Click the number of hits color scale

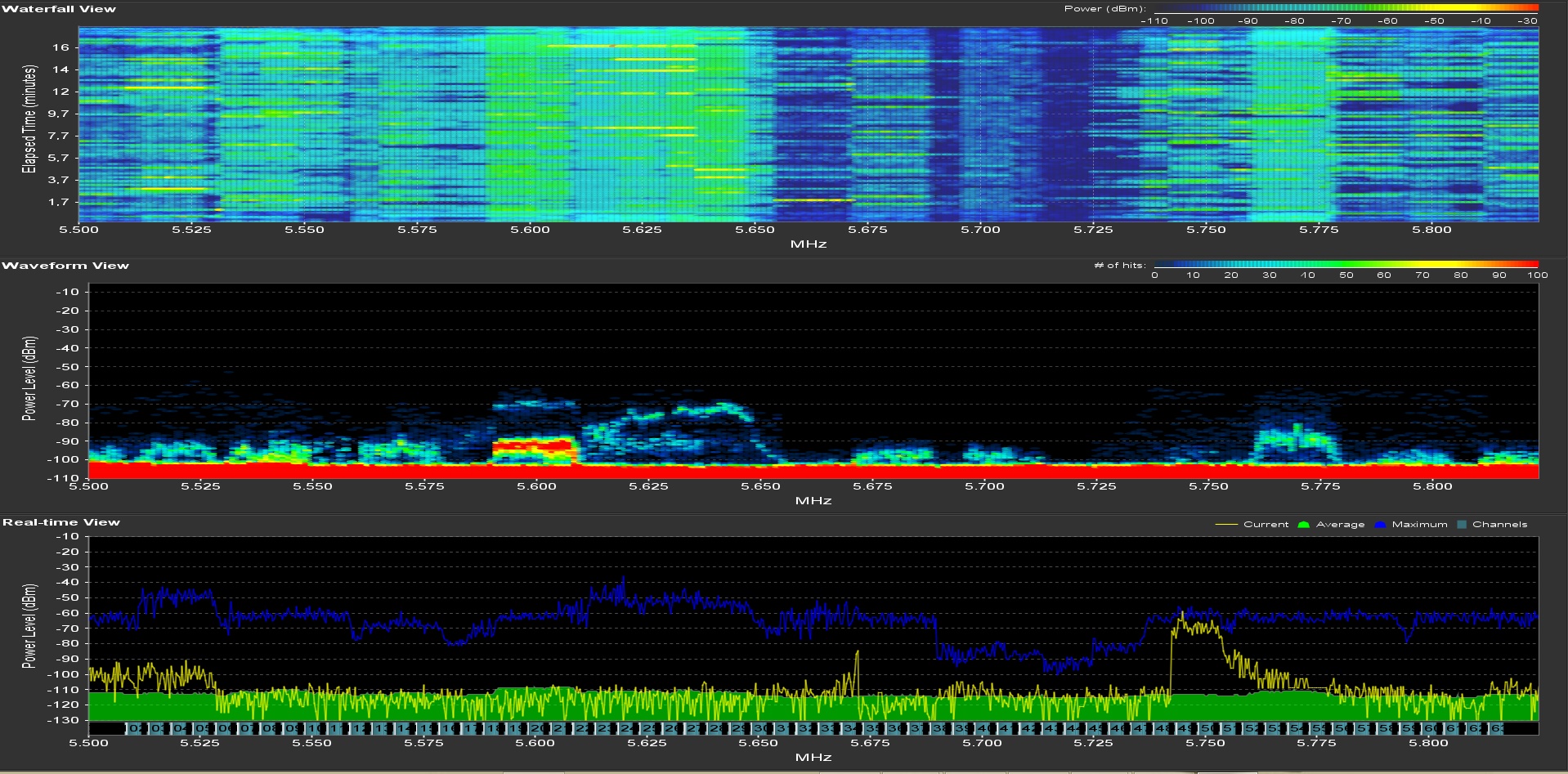pyautogui.click(x=1345, y=265)
